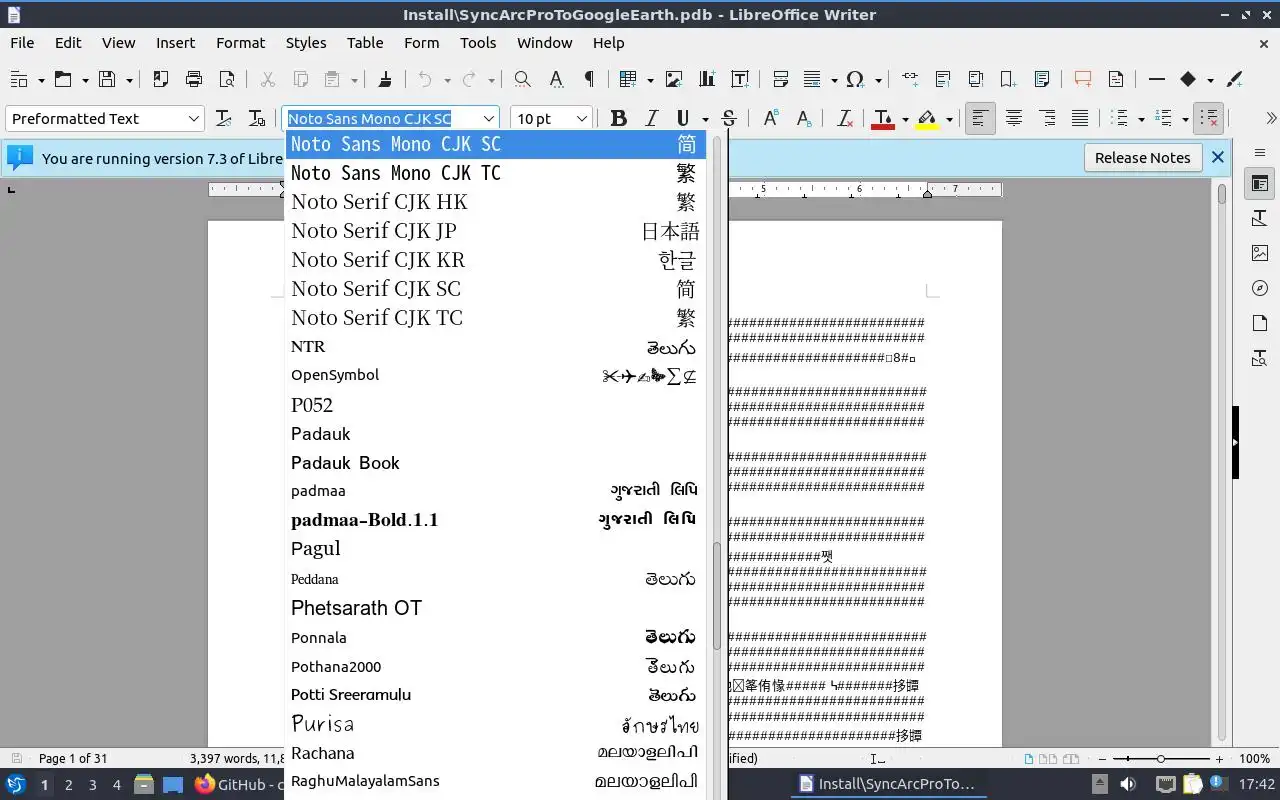Activate Clone Formatting paintbrush

click(x=385, y=79)
